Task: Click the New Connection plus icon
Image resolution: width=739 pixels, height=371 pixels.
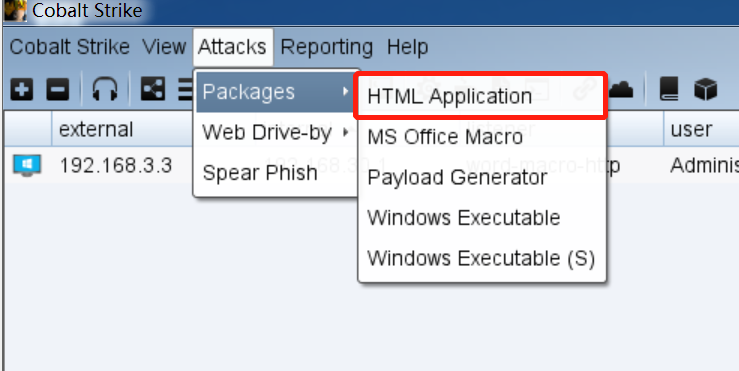Action: click(22, 90)
